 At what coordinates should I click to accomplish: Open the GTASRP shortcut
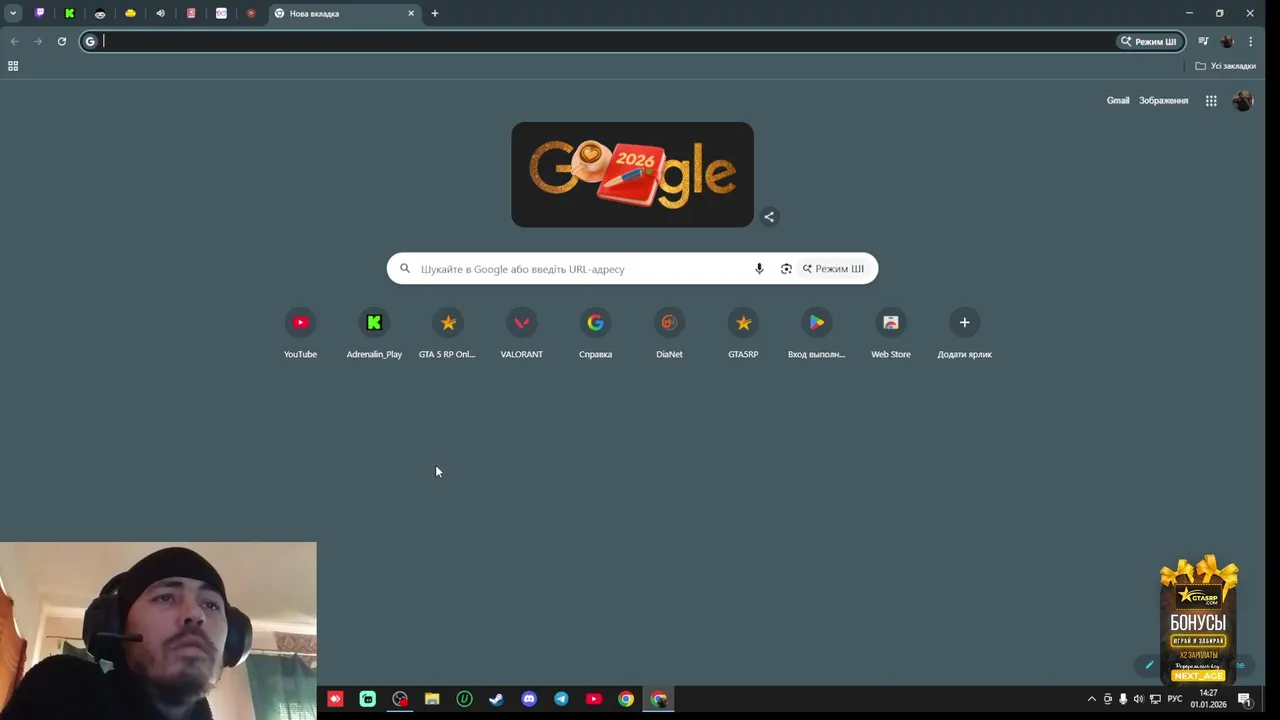(743, 333)
